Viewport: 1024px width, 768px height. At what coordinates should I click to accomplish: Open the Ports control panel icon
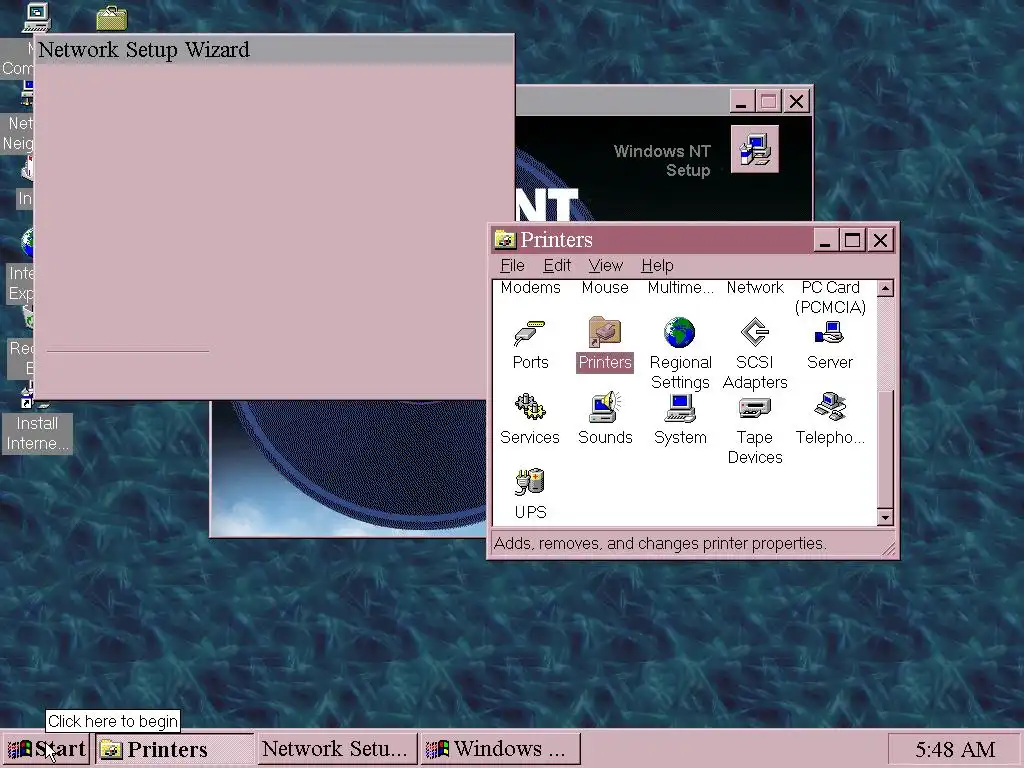(530, 333)
